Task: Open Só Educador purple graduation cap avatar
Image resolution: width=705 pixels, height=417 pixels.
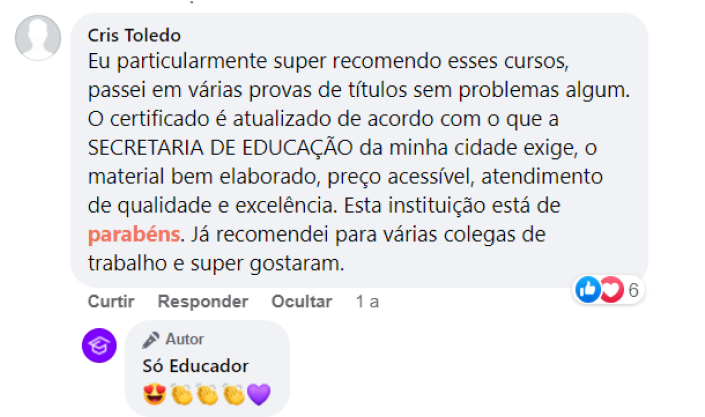Action: pyautogui.click(x=99, y=345)
